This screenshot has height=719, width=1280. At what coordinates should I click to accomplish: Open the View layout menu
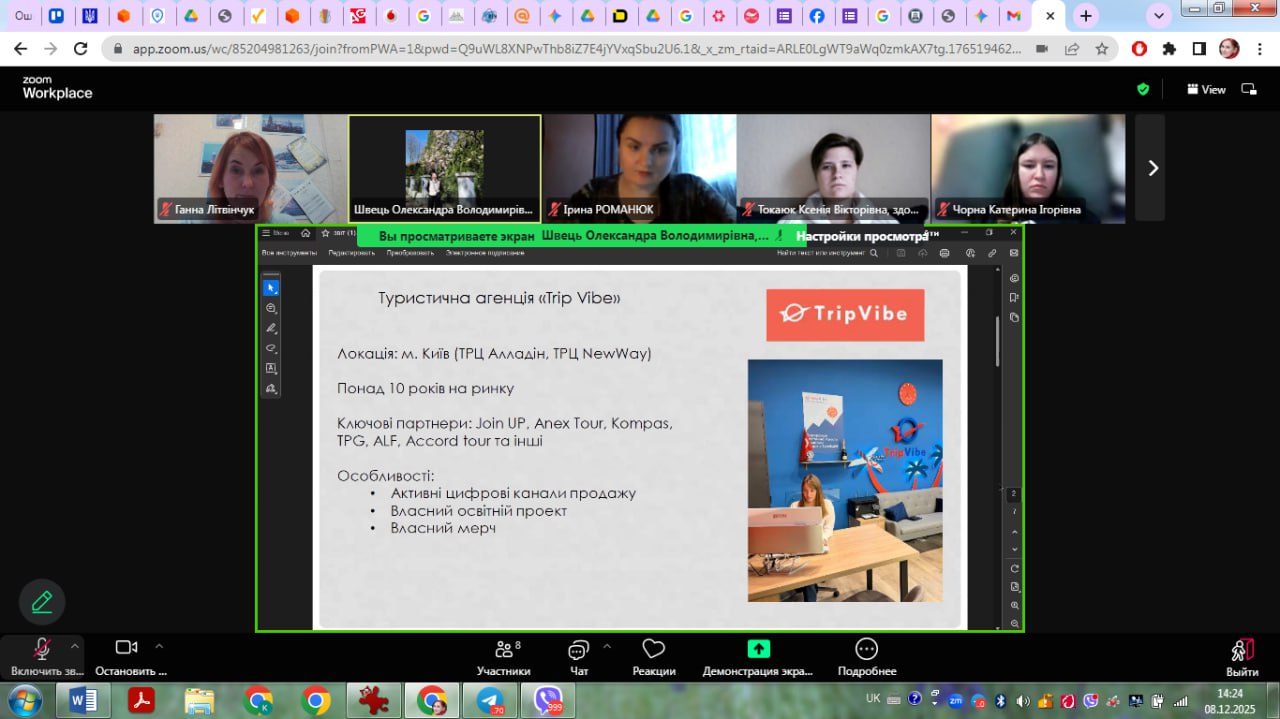coord(1206,89)
